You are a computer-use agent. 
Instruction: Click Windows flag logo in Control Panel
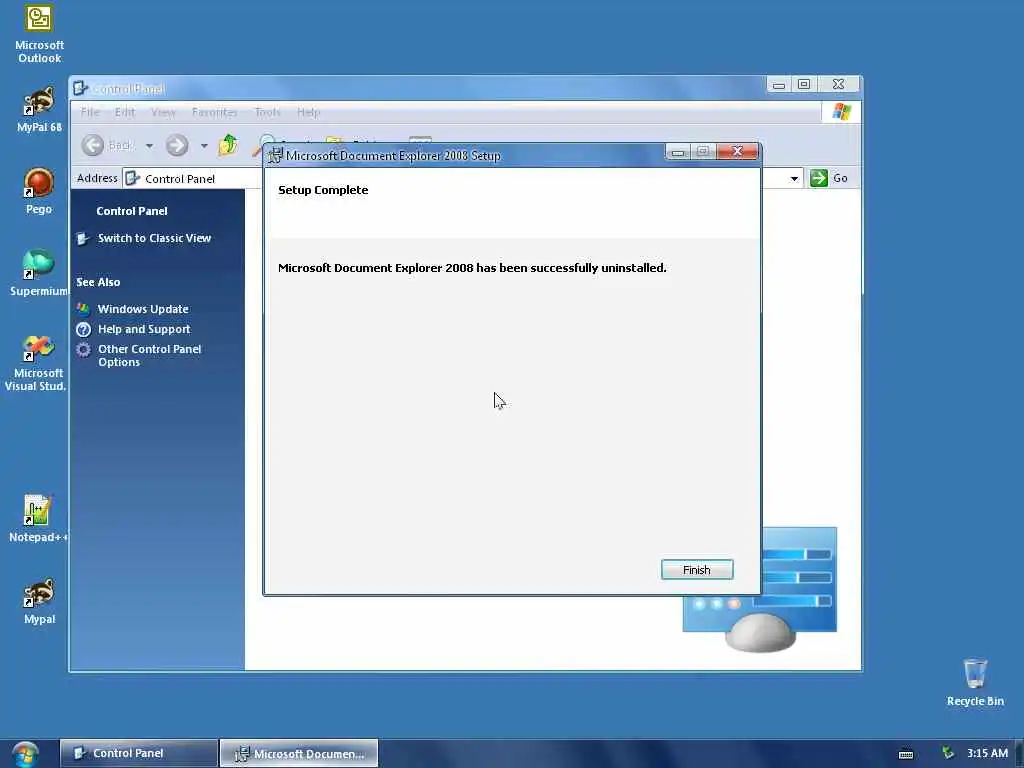point(841,112)
